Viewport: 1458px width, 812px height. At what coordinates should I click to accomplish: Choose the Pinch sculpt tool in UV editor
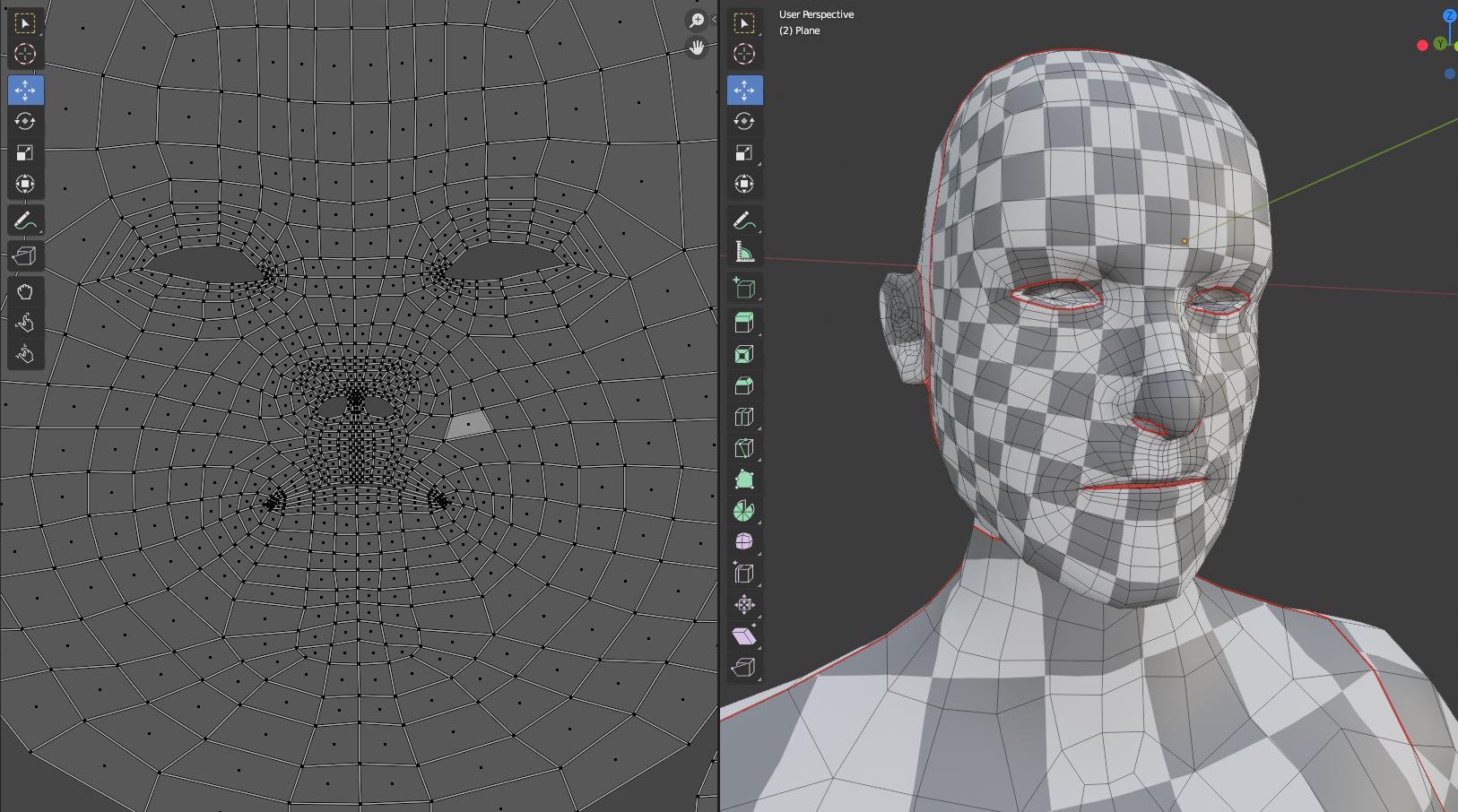[x=25, y=355]
